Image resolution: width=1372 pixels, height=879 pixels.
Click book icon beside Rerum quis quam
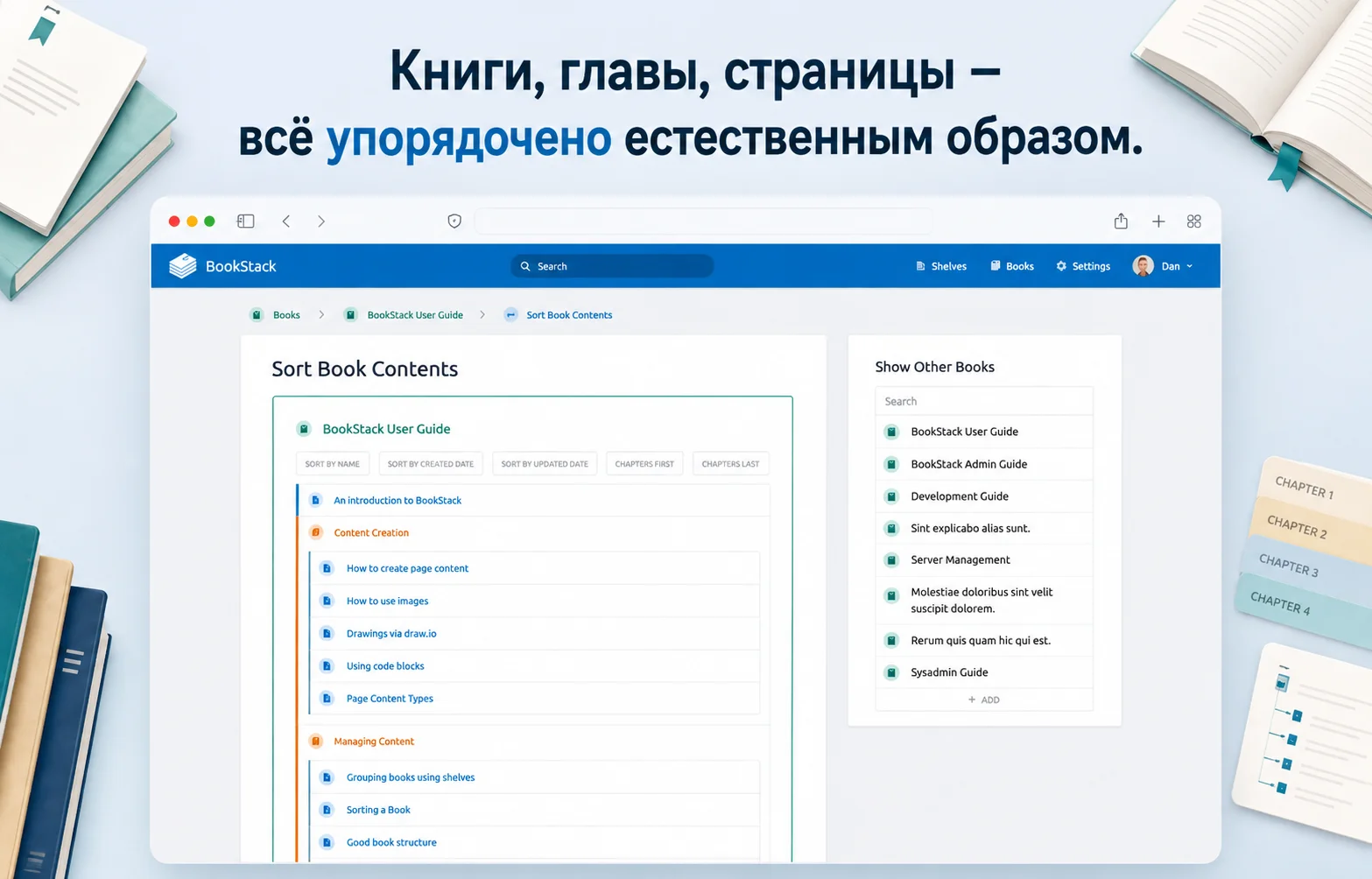click(891, 641)
